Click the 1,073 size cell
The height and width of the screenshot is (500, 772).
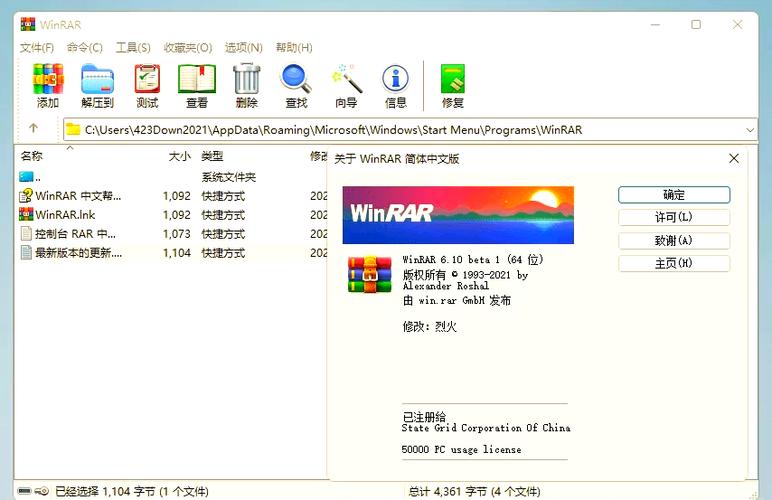click(x=177, y=234)
